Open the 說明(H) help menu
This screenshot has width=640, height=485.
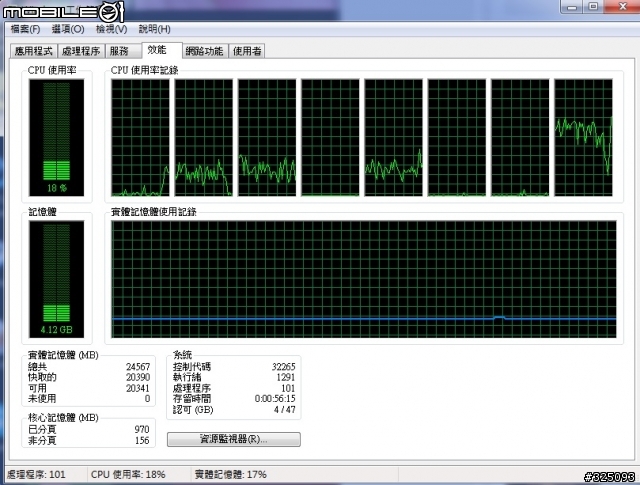pyautogui.click(x=154, y=29)
